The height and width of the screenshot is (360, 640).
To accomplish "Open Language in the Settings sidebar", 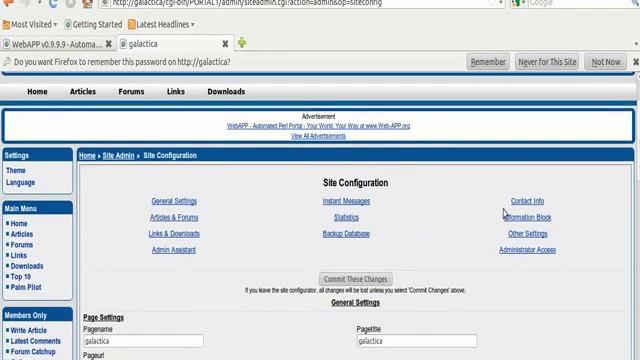I will (x=20, y=182).
